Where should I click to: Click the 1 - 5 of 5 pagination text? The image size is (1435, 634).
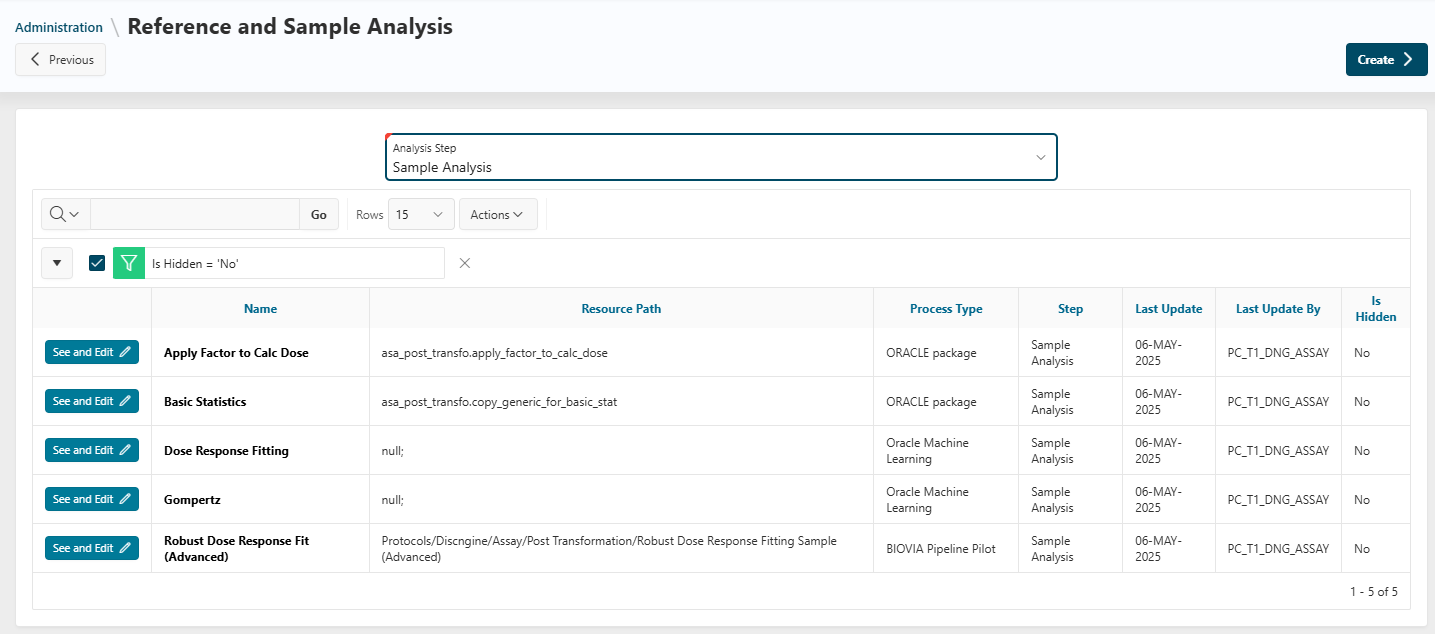[x=1373, y=591]
